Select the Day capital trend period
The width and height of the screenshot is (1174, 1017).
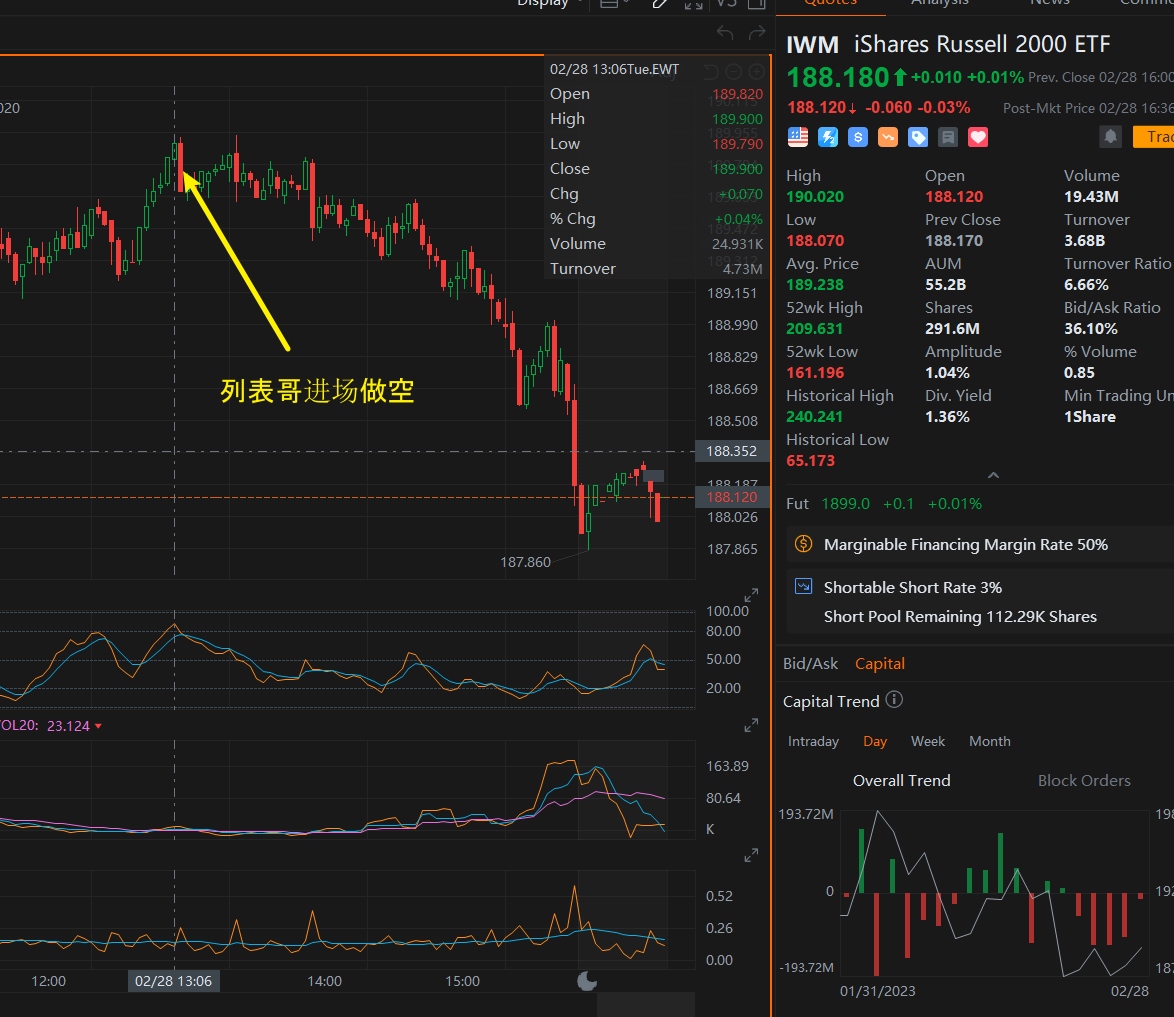(x=875, y=741)
